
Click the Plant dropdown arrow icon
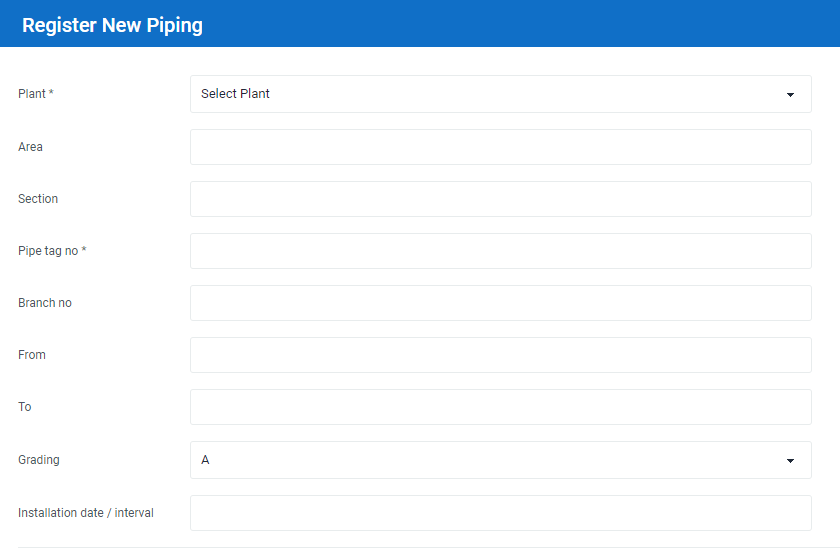click(790, 95)
